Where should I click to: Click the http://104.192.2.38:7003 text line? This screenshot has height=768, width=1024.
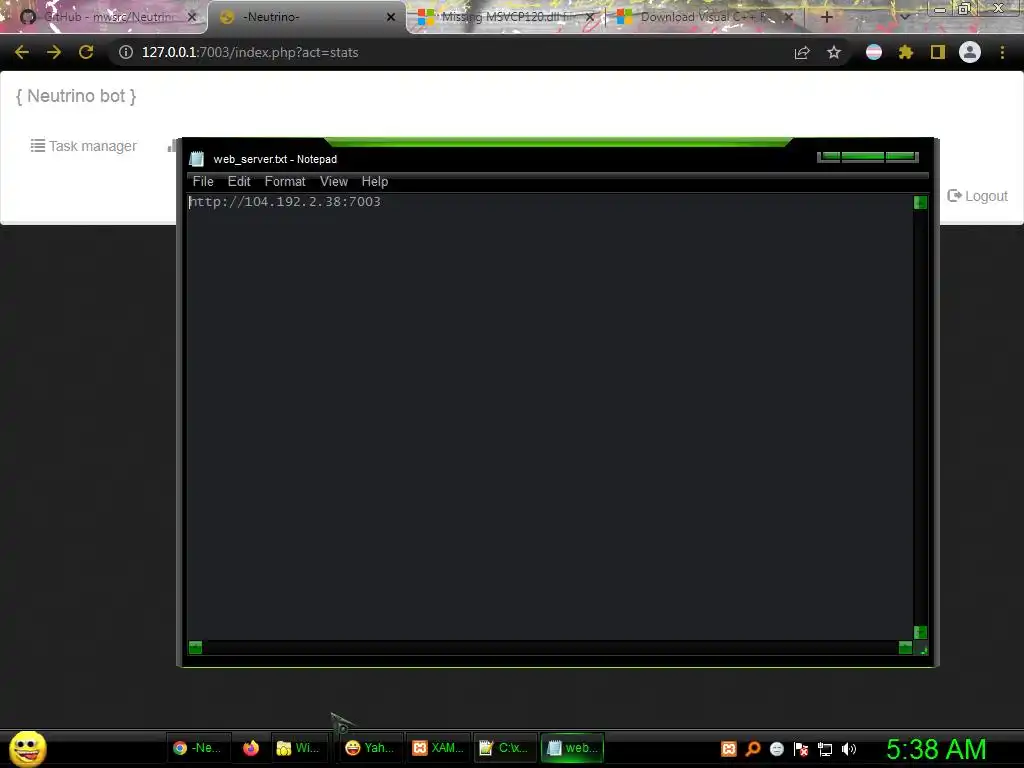(285, 202)
